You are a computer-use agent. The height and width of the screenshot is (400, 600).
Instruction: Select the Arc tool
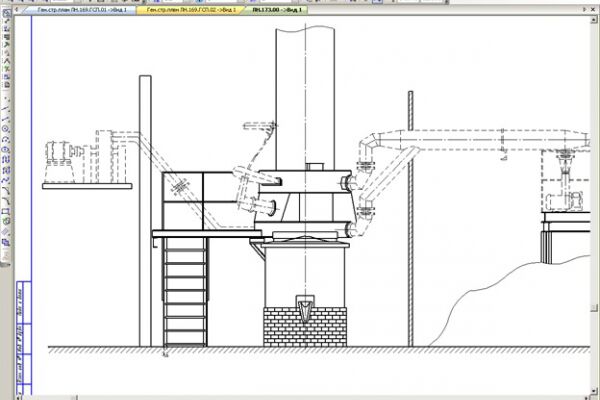7,140
